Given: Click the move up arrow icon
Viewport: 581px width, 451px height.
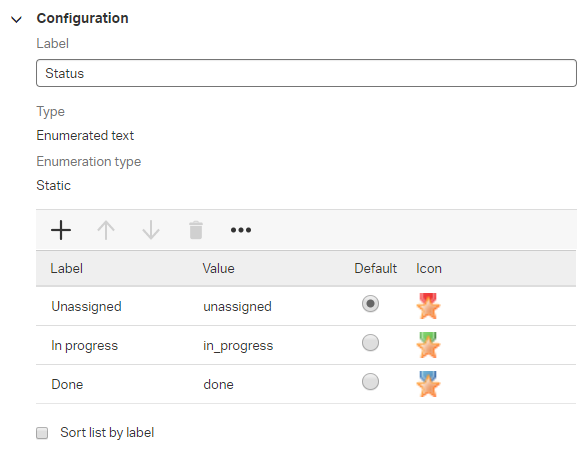Looking at the screenshot, I should 106,230.
